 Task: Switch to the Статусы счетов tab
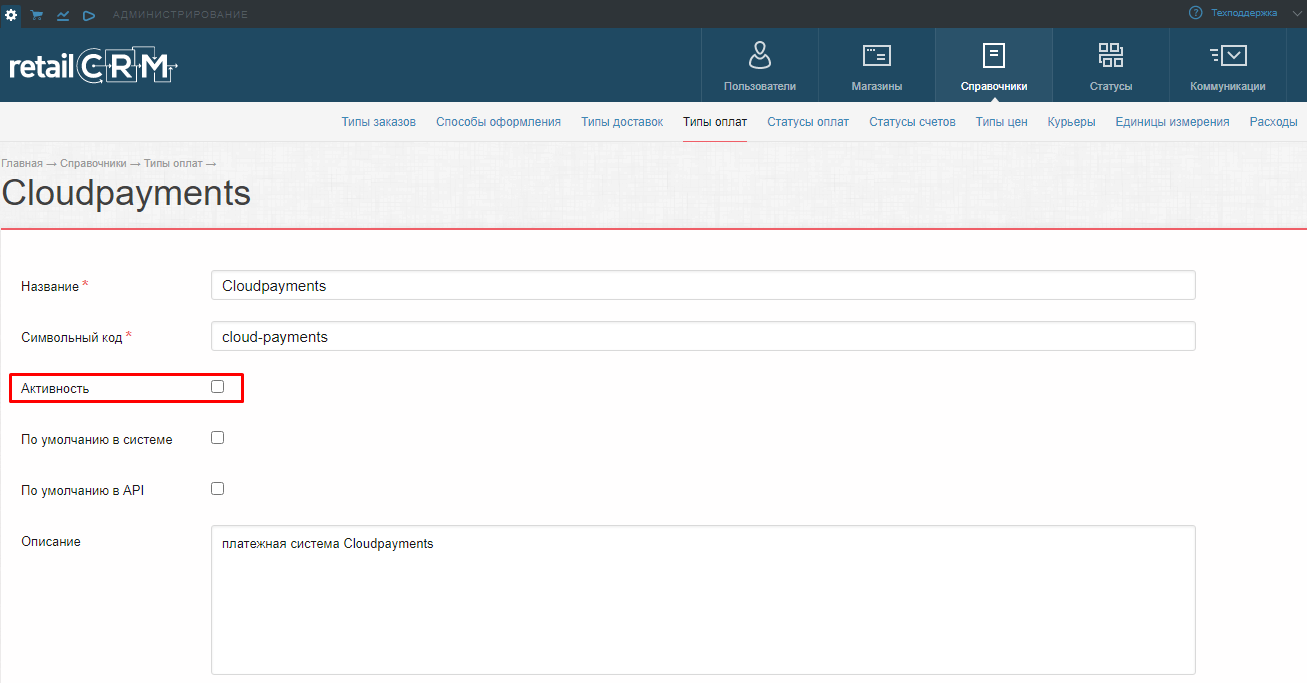912,122
